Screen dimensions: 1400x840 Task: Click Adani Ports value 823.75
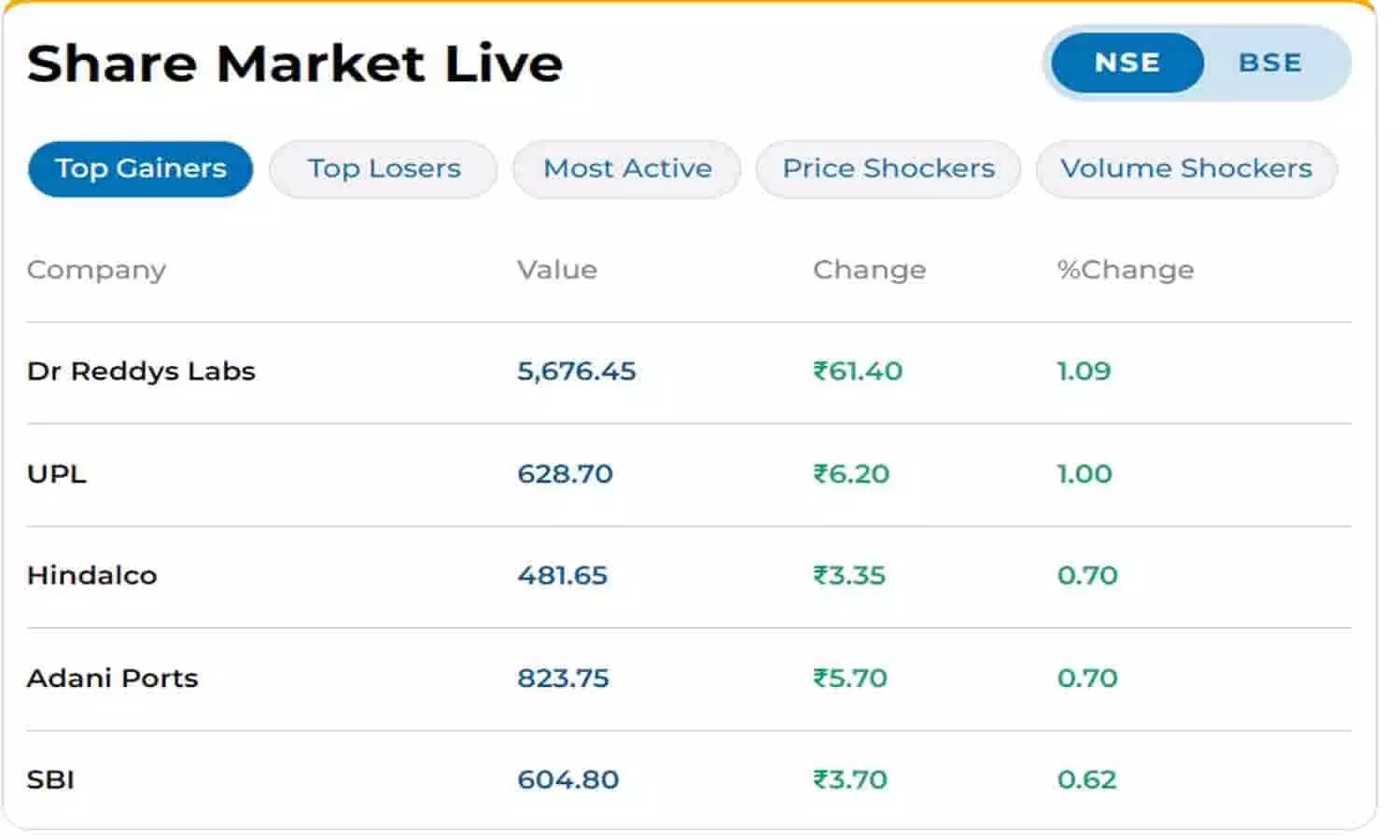click(563, 678)
